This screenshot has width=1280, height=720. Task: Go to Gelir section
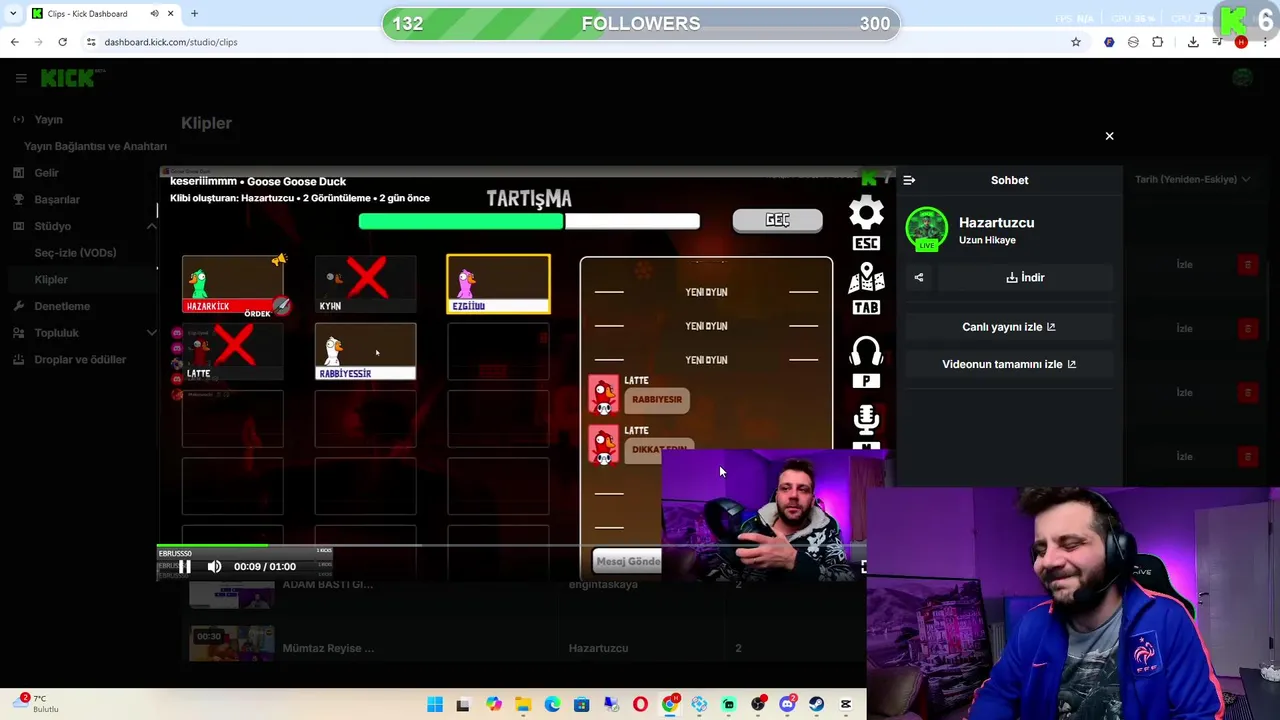coord(46,173)
